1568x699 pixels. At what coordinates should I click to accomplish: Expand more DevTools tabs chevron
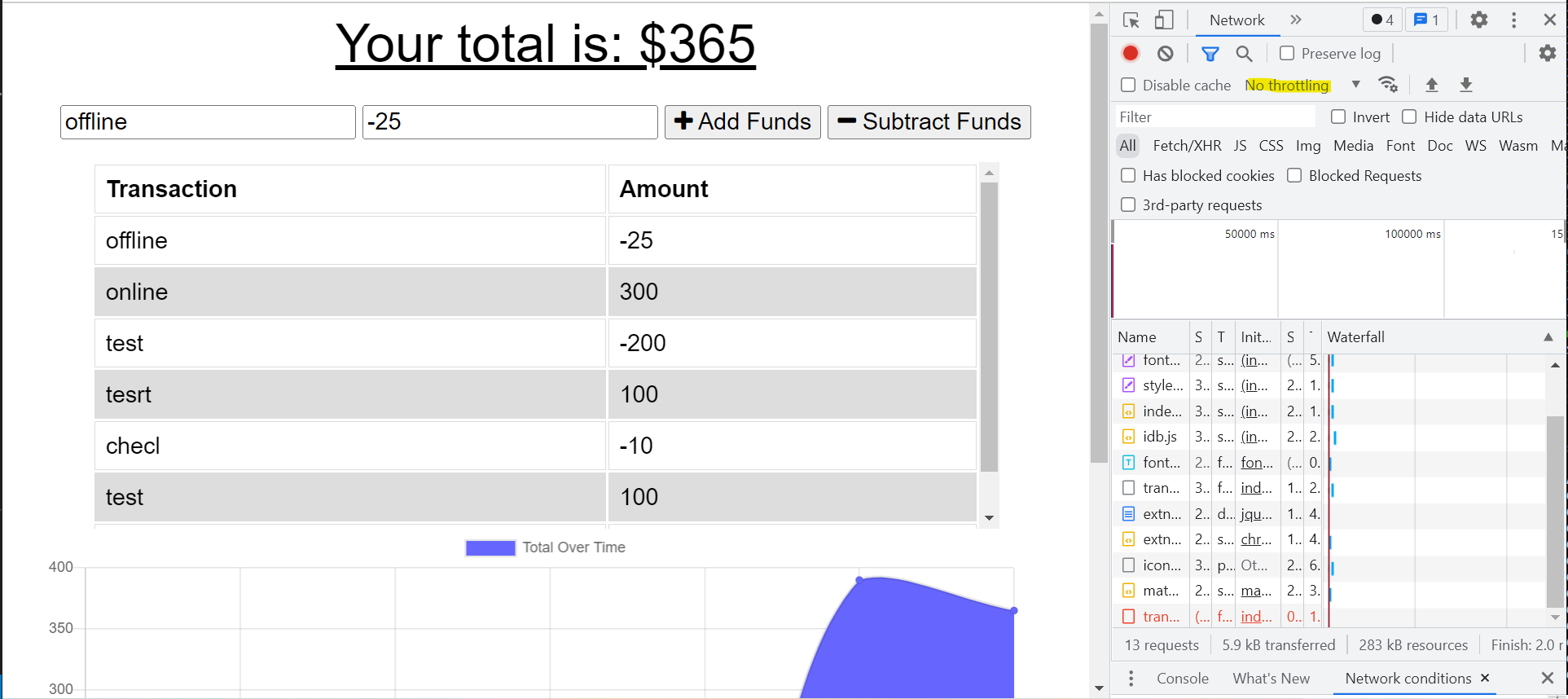click(x=1296, y=20)
